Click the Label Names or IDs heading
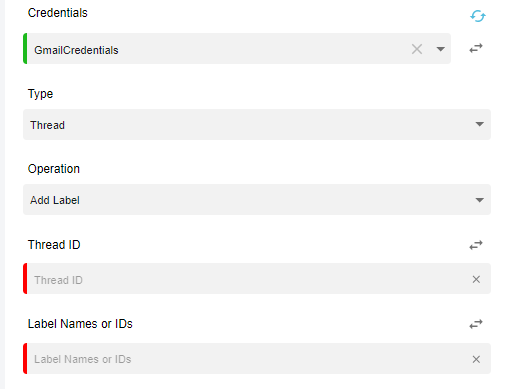This screenshot has height=389, width=506. click(80, 324)
